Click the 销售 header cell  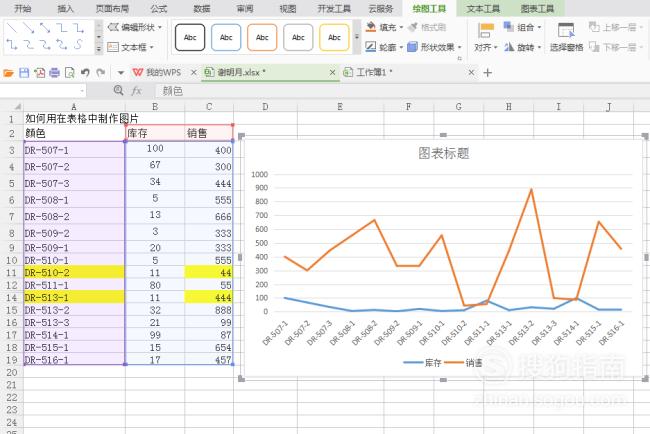point(209,133)
